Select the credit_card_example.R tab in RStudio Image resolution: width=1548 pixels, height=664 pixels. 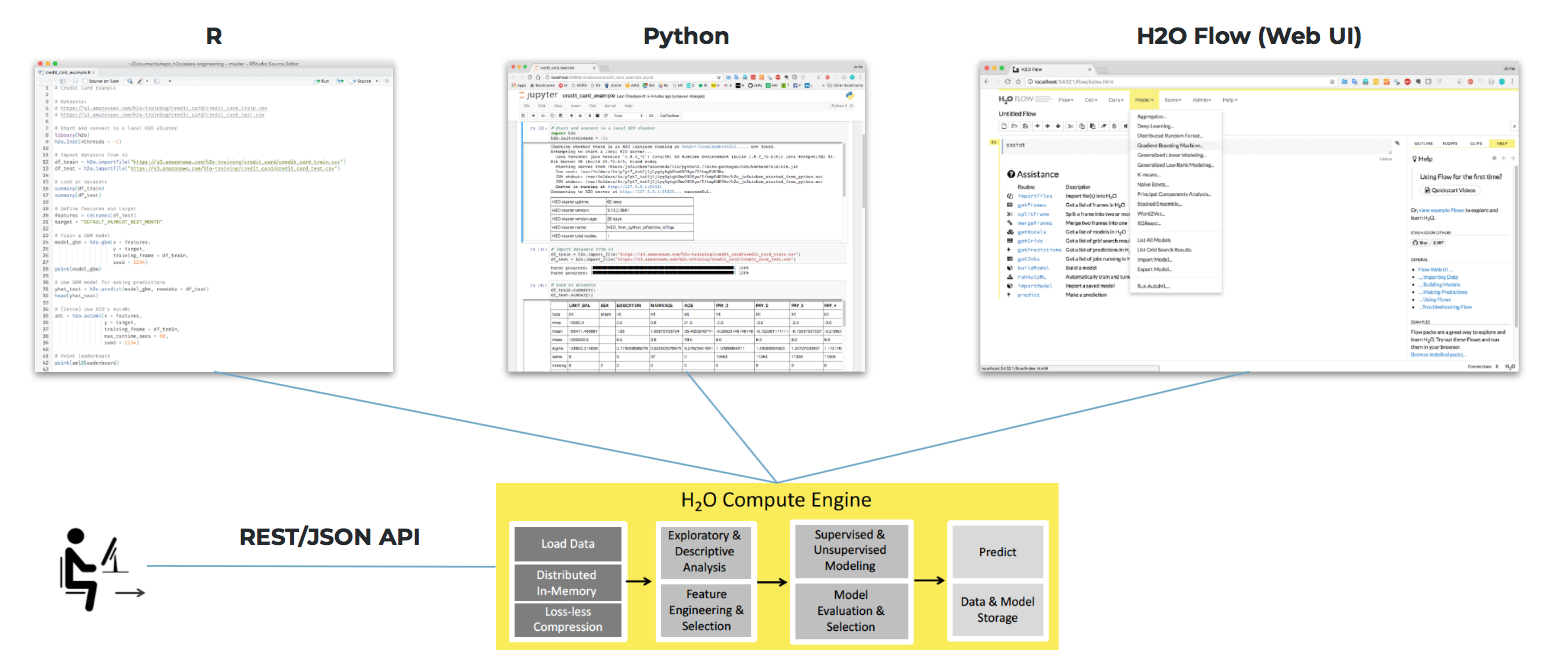tap(66, 72)
